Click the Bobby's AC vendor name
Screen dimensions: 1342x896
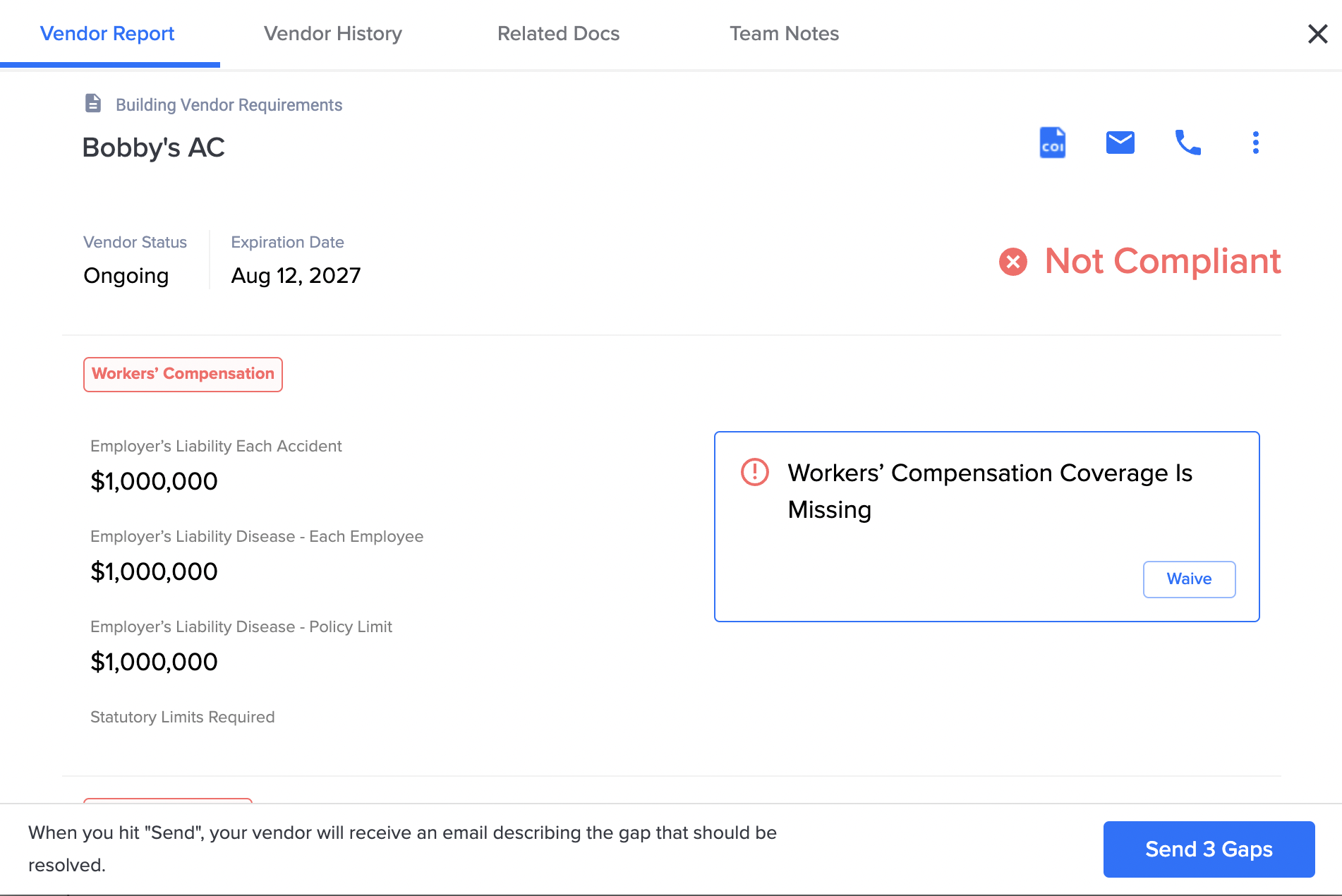click(x=153, y=147)
